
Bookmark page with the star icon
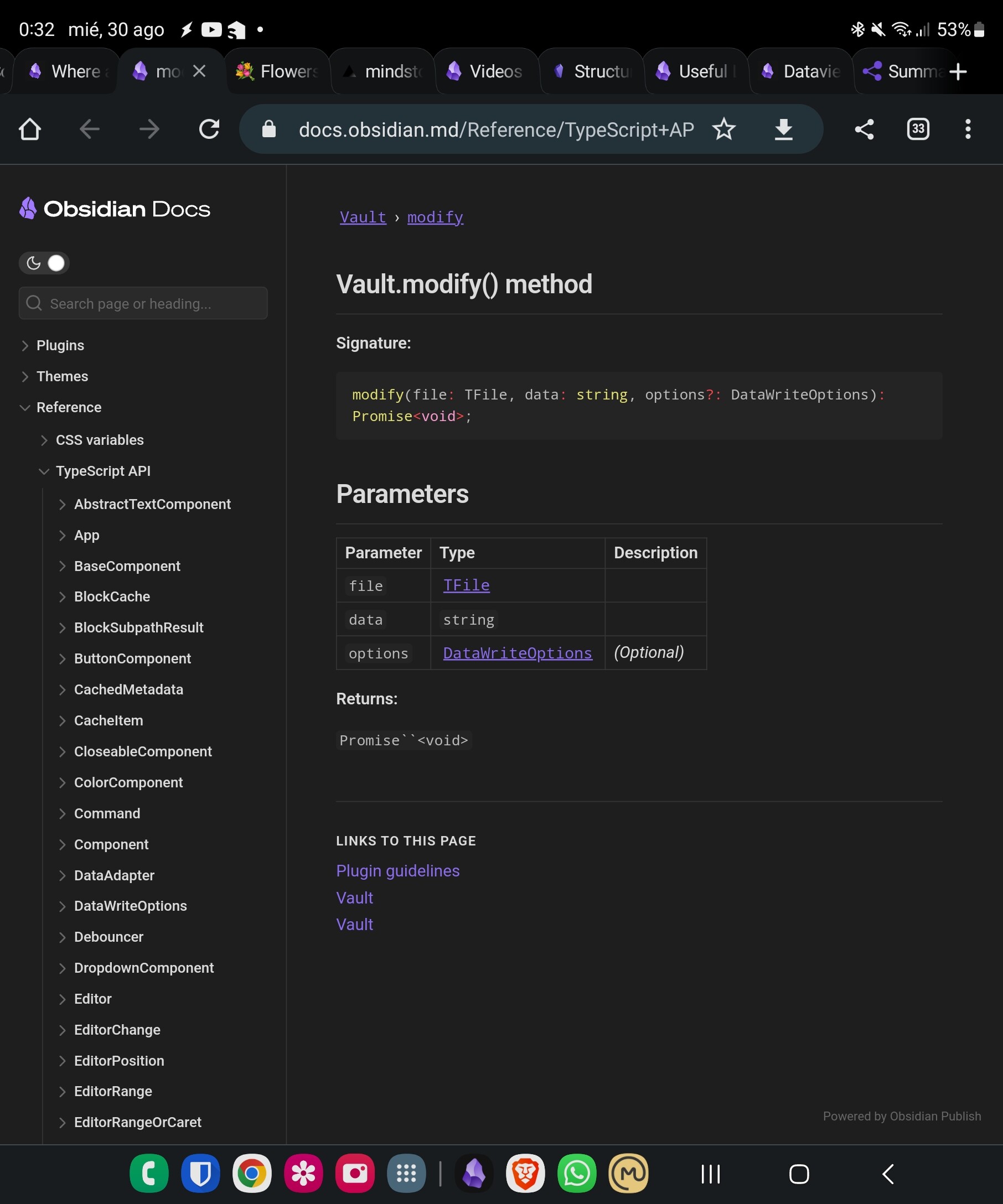[x=723, y=129]
